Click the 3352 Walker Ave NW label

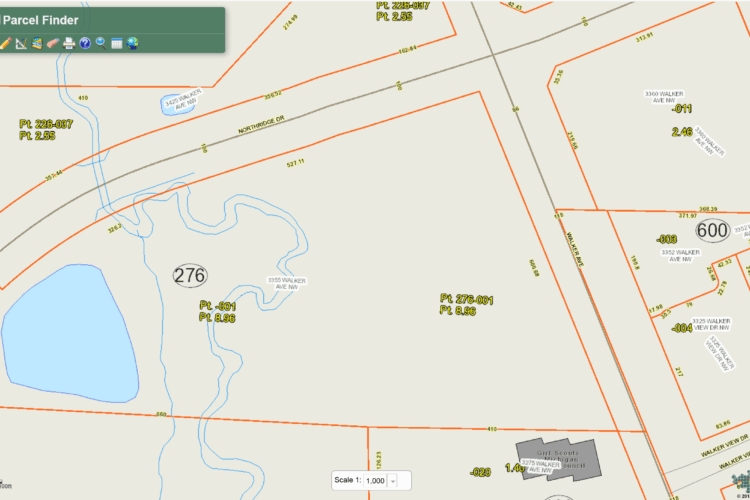click(x=680, y=256)
